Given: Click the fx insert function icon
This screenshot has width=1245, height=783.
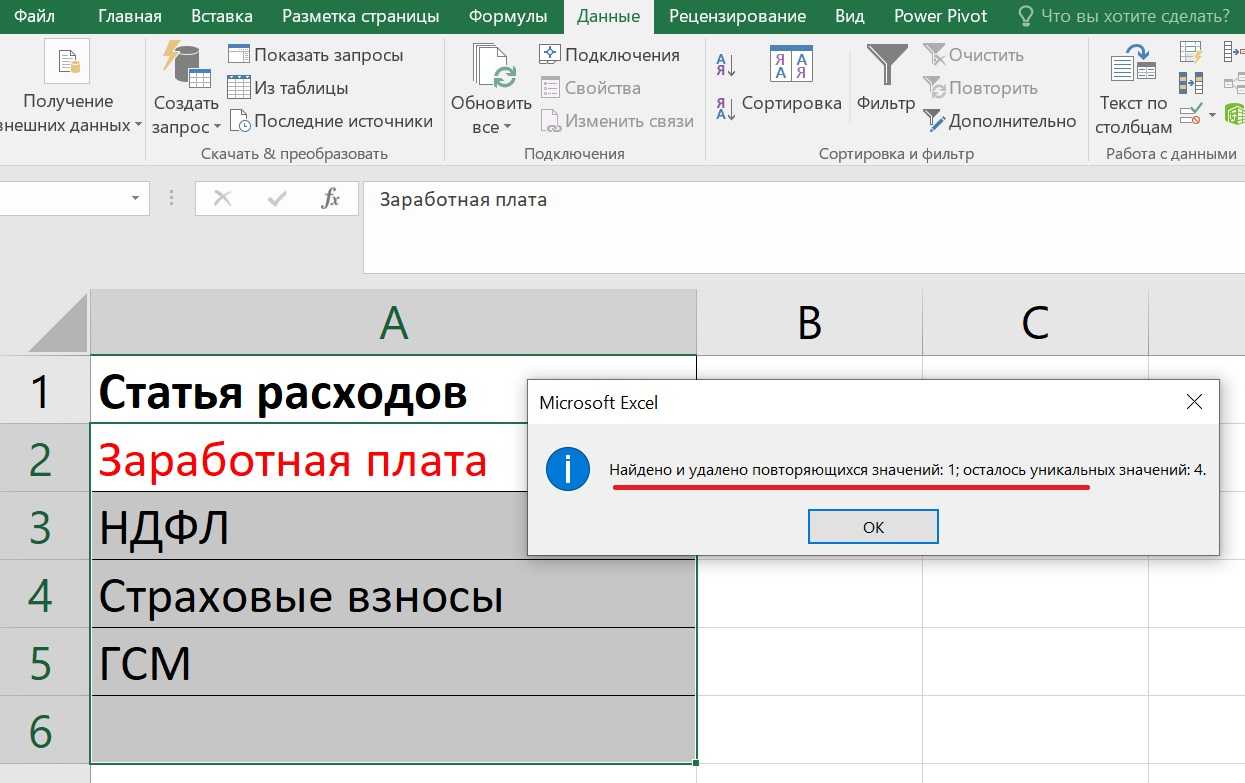Looking at the screenshot, I should coord(331,199).
